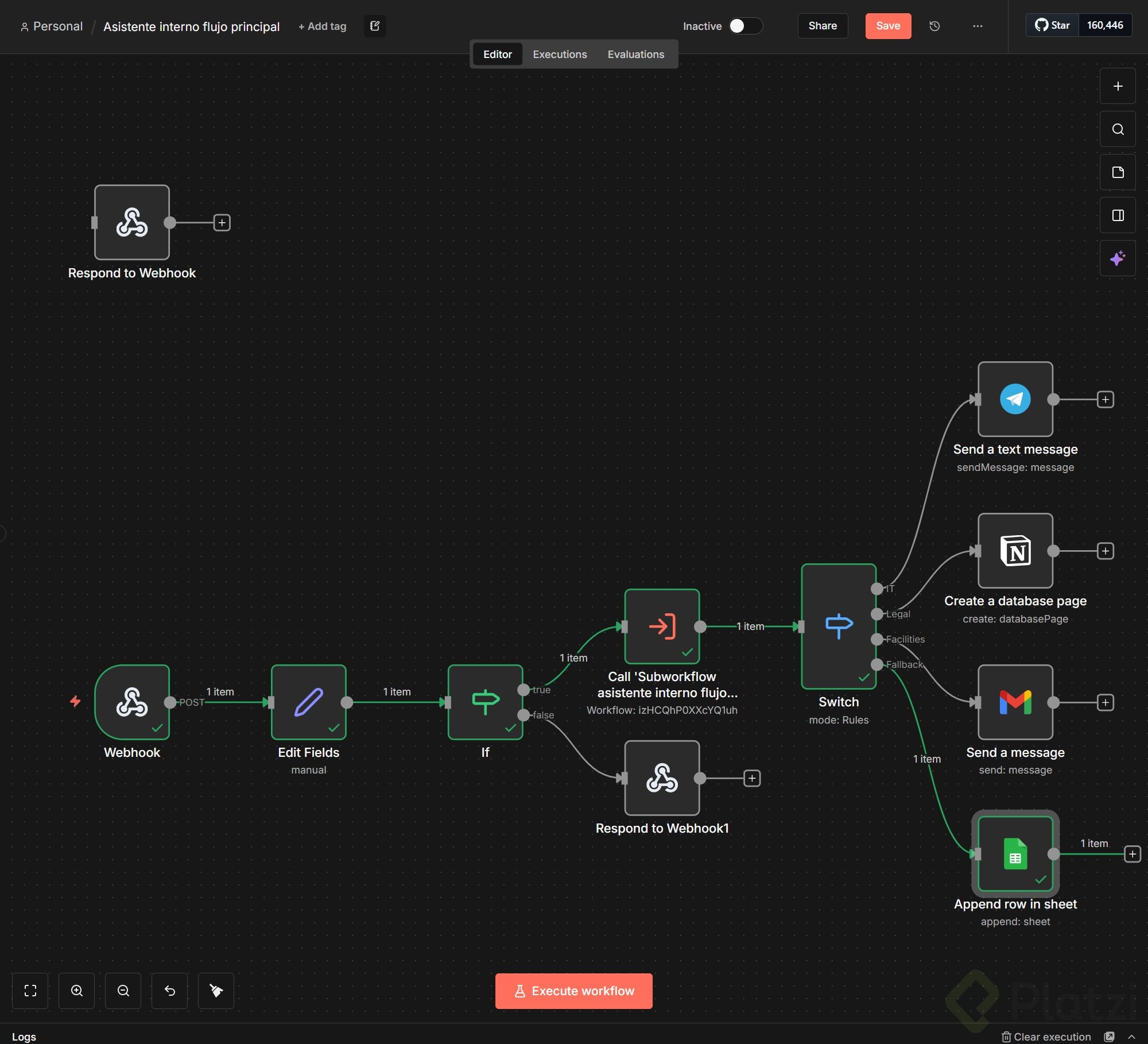Screen dimensions: 1148x1044
Task: Select the Edit Fields pencil node
Action: pyautogui.click(x=308, y=702)
